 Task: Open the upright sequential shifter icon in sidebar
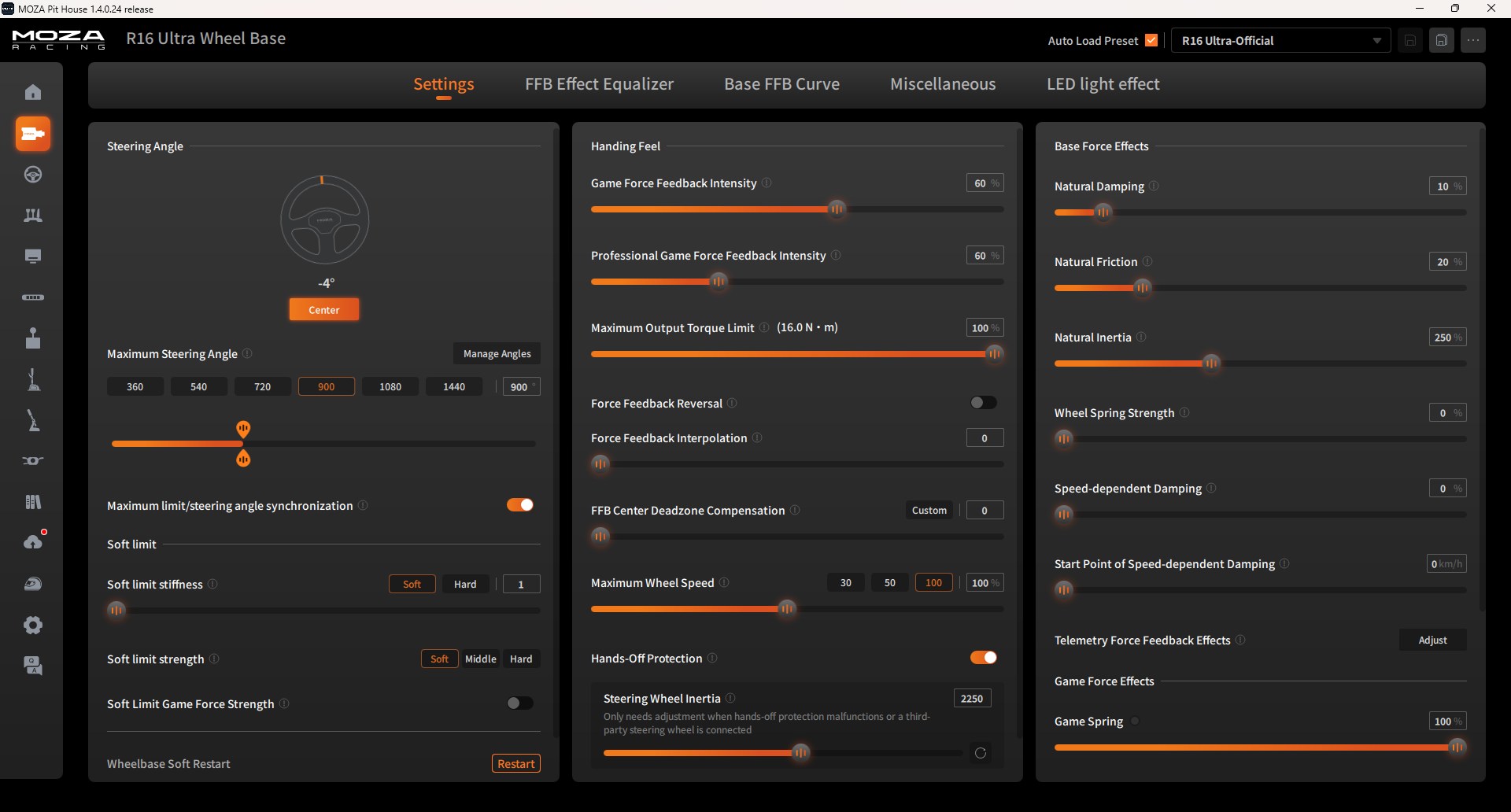[33, 379]
